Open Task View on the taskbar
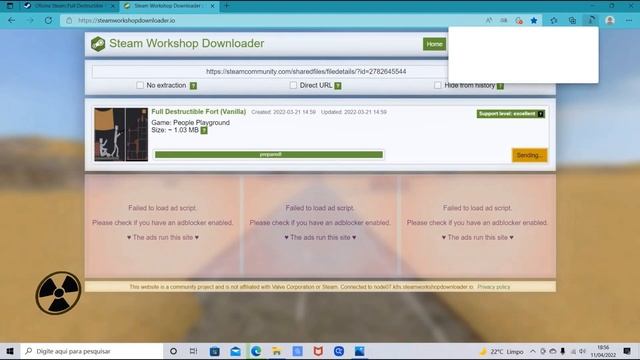The image size is (640, 360). click(x=193, y=351)
